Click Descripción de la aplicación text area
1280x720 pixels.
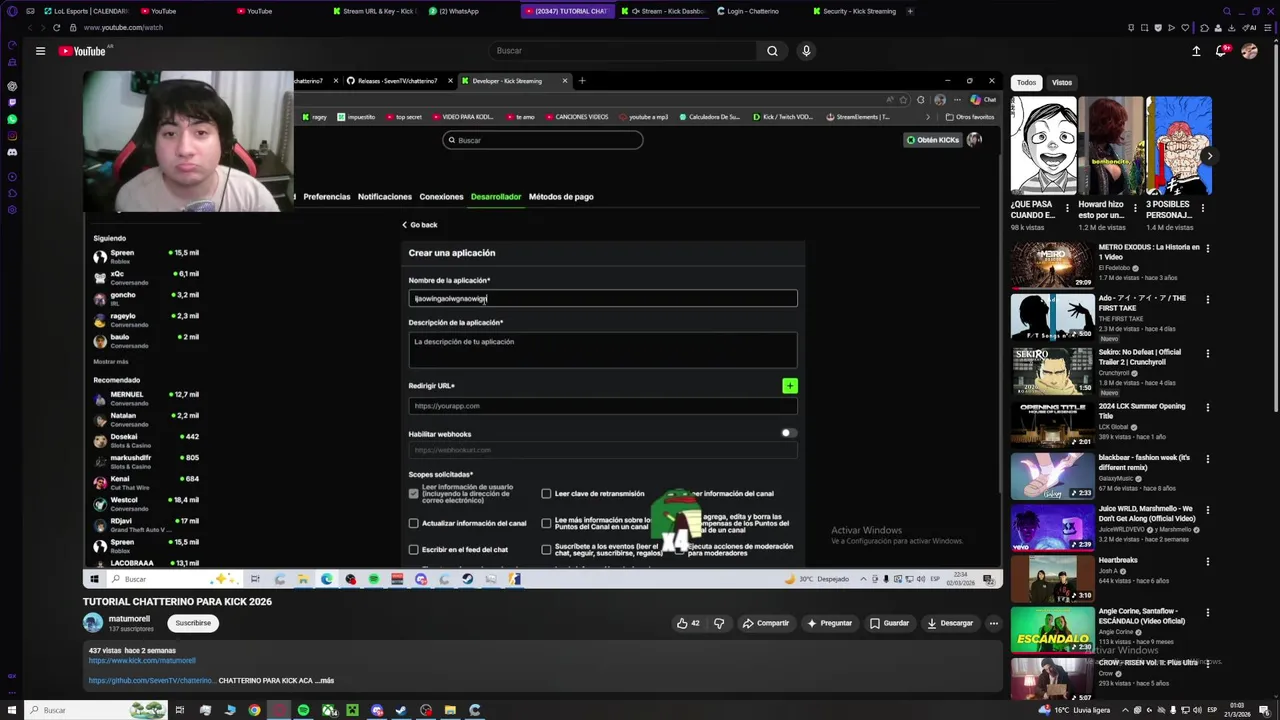point(603,350)
